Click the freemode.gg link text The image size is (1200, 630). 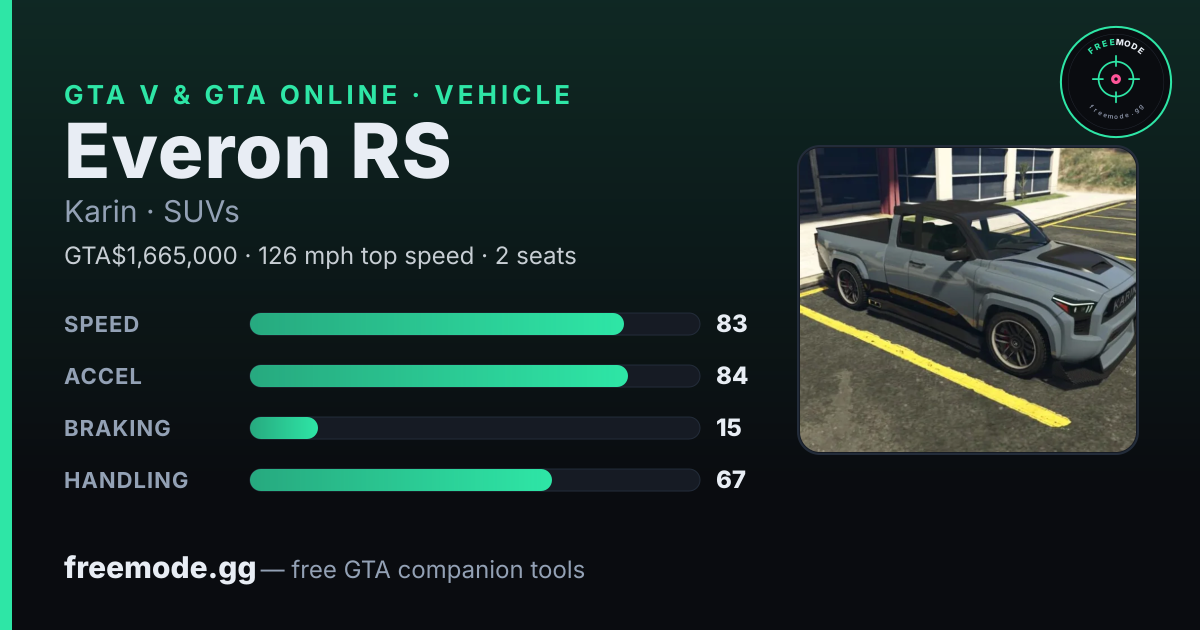pyautogui.click(x=160, y=569)
